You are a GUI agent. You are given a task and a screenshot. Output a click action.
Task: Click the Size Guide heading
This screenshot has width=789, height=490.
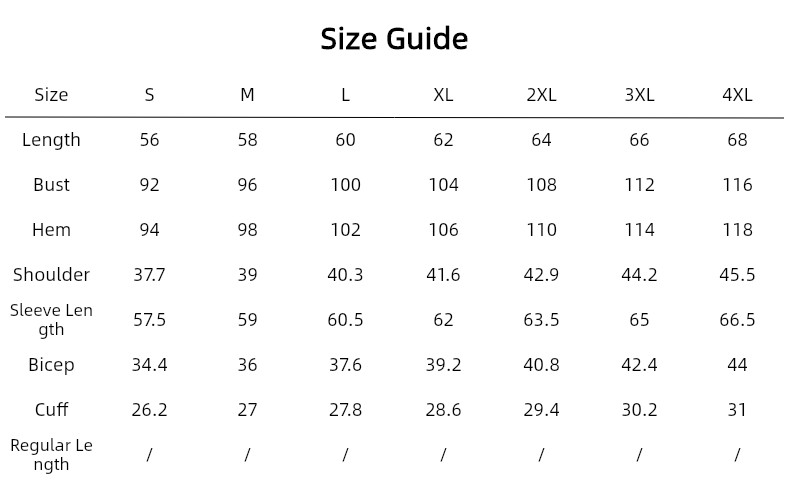point(394,39)
